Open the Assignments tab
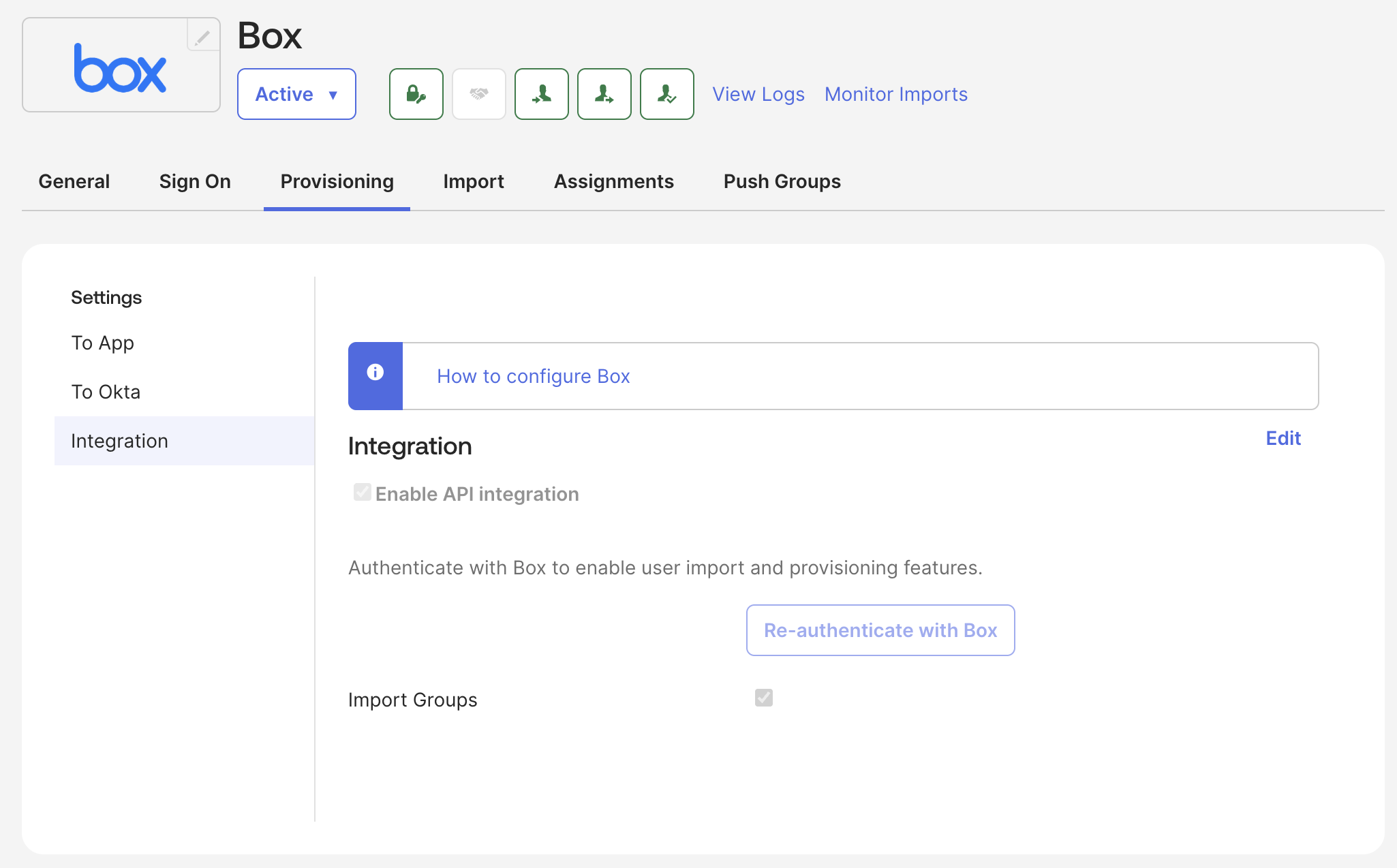 tap(614, 181)
